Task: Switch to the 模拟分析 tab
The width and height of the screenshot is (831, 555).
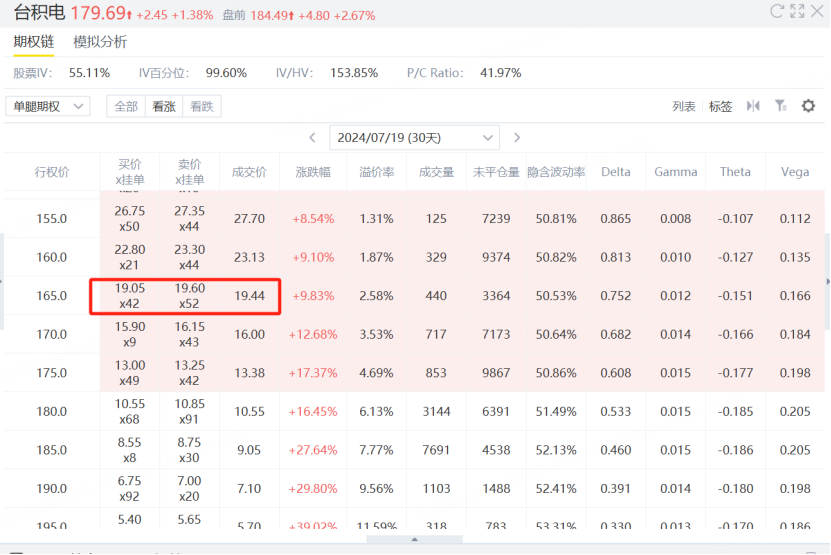Action: [100, 42]
